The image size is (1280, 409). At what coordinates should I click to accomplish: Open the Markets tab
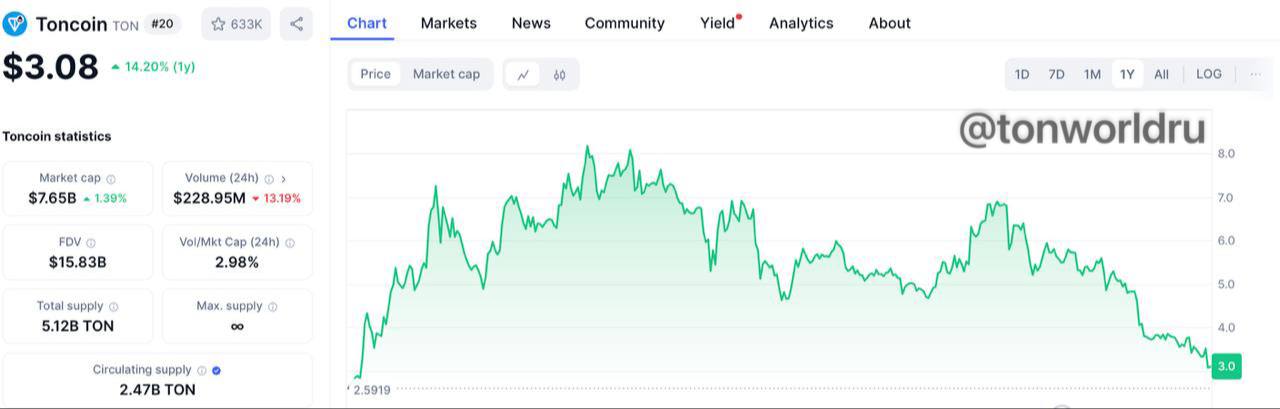point(449,23)
